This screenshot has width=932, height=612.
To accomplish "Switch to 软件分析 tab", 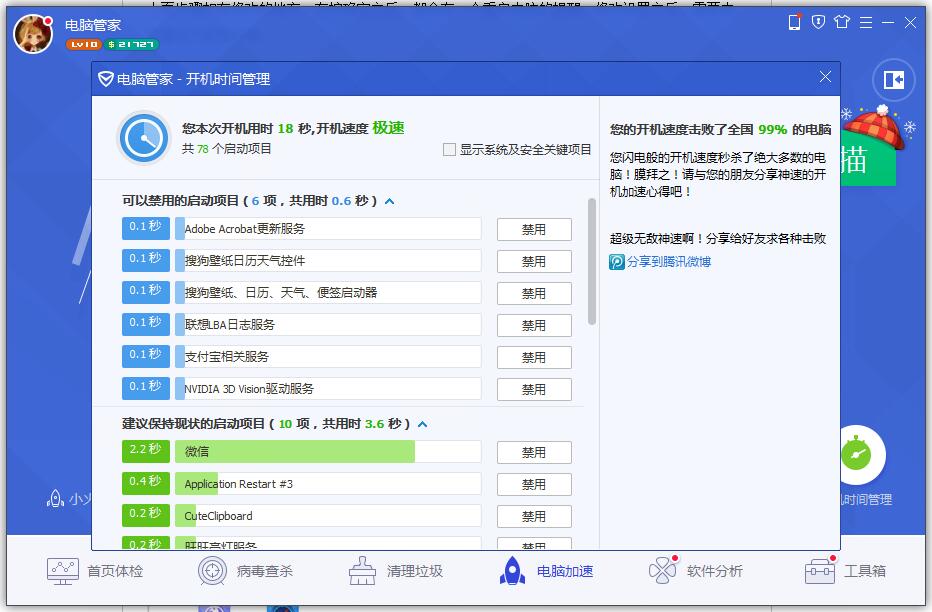I will tap(695, 571).
